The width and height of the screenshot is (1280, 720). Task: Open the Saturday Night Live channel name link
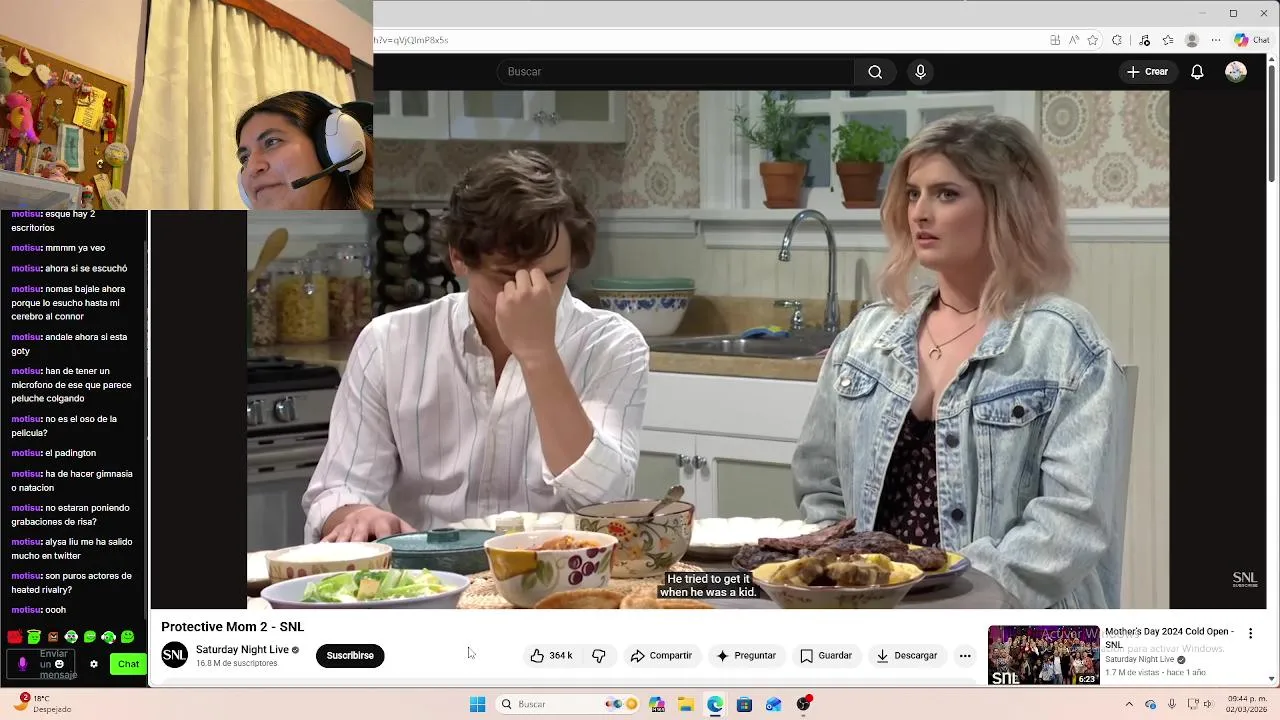point(242,650)
